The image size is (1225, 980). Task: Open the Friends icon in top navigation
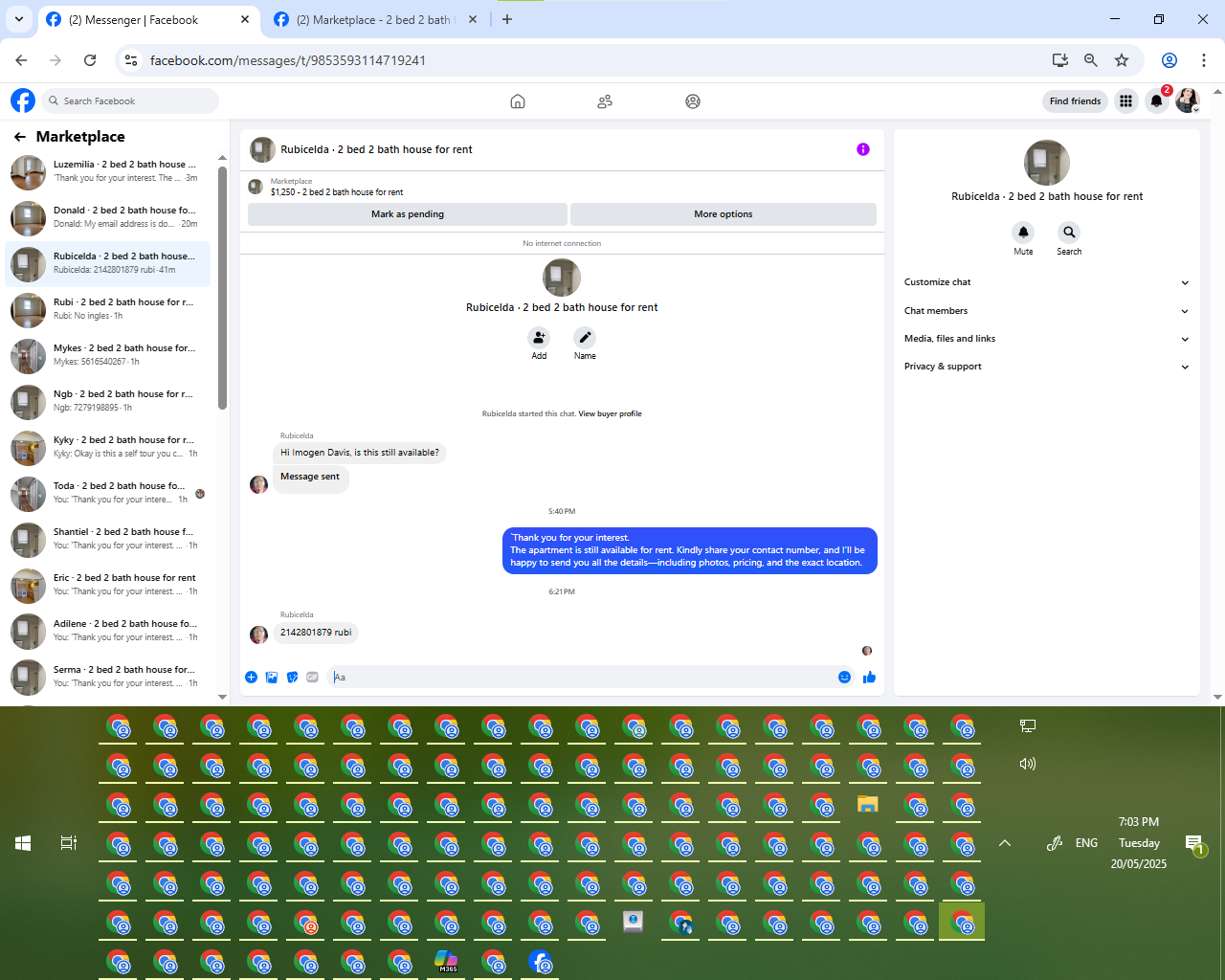pyautogui.click(x=605, y=101)
